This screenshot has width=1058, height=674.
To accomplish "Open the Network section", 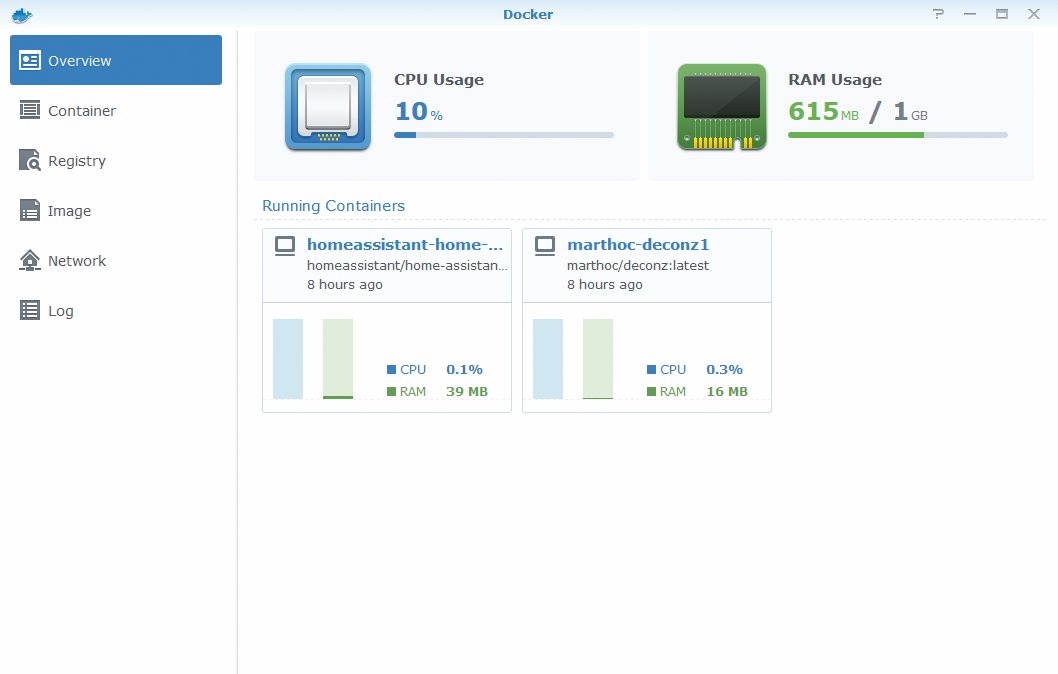I will (x=116, y=260).
